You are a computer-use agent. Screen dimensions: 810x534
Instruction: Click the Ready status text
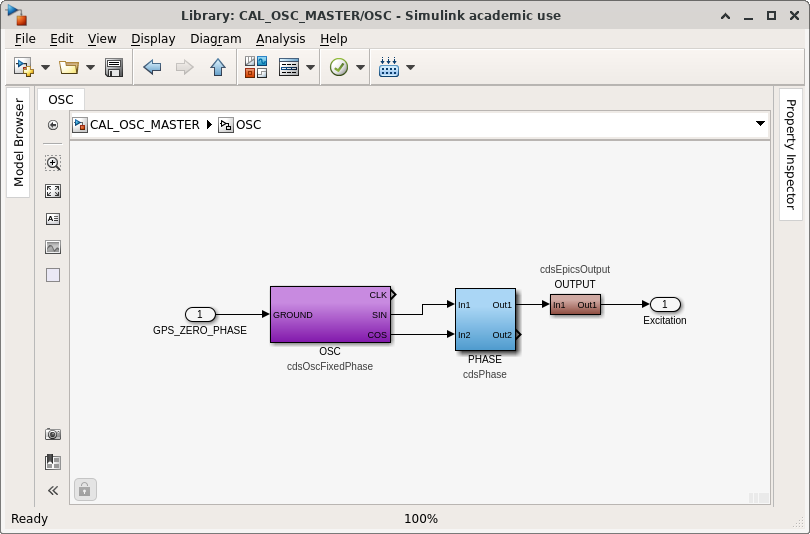pyautogui.click(x=29, y=519)
